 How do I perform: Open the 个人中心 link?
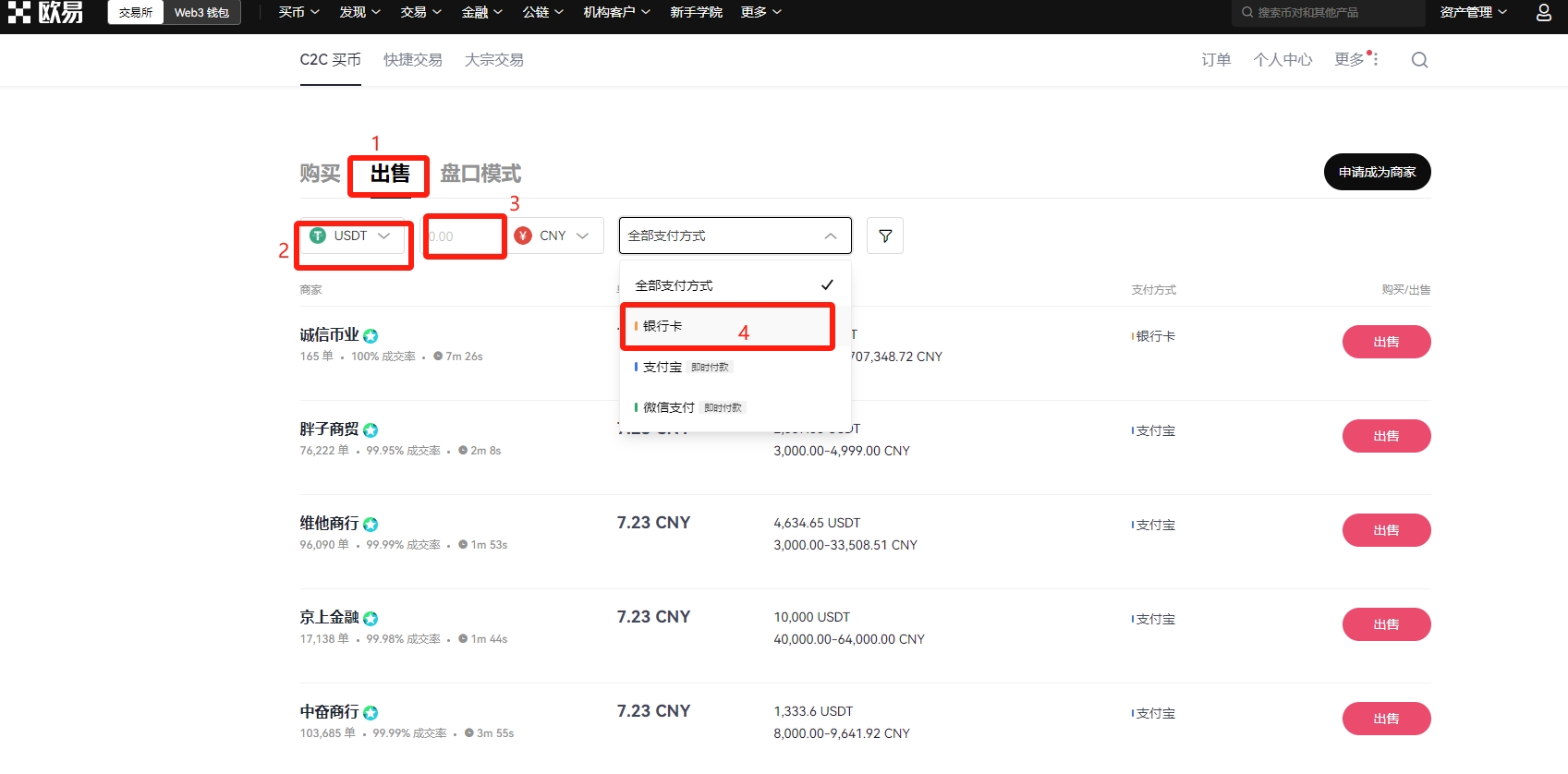pyautogui.click(x=1282, y=60)
